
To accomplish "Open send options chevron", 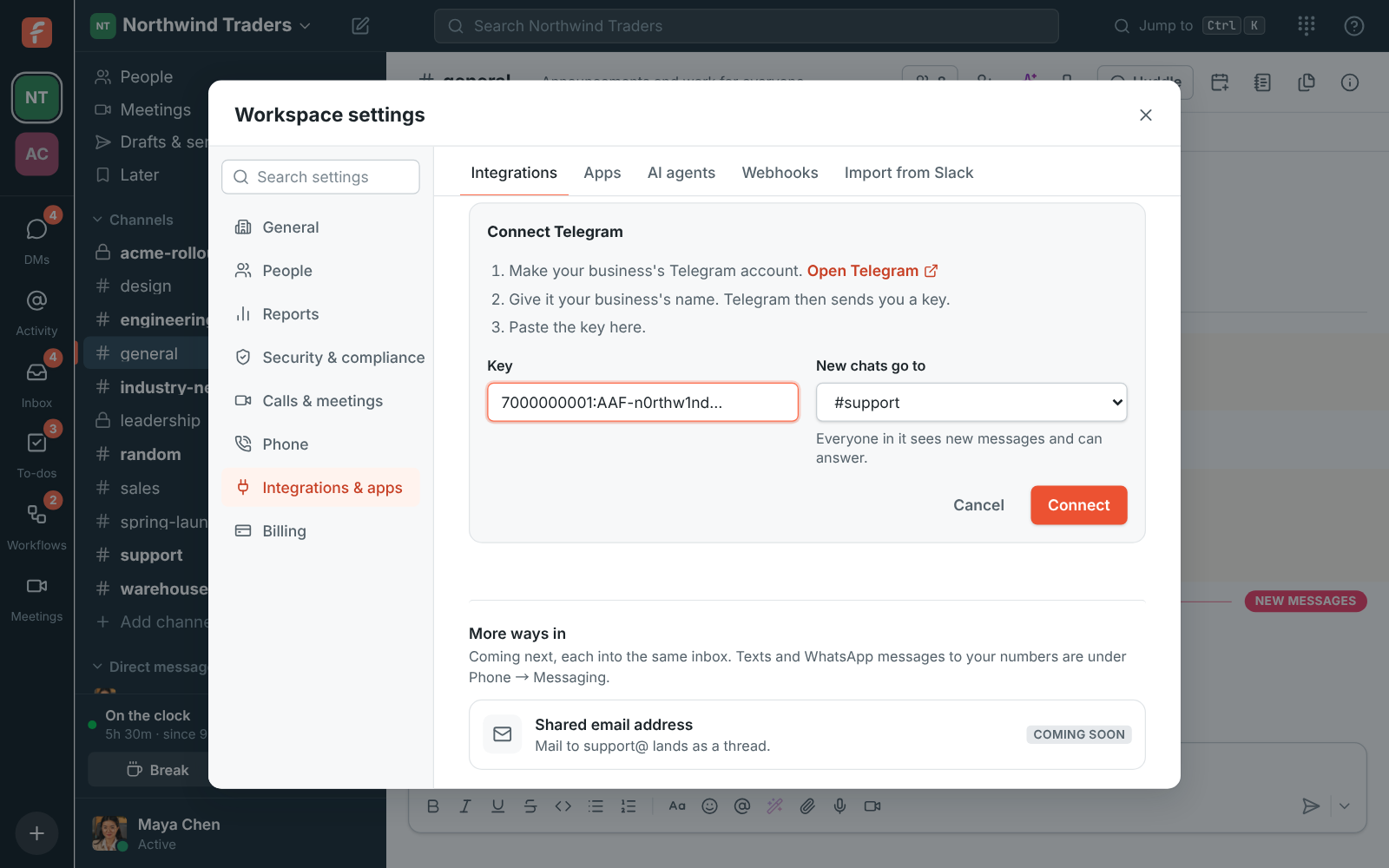I will pos(1345,806).
